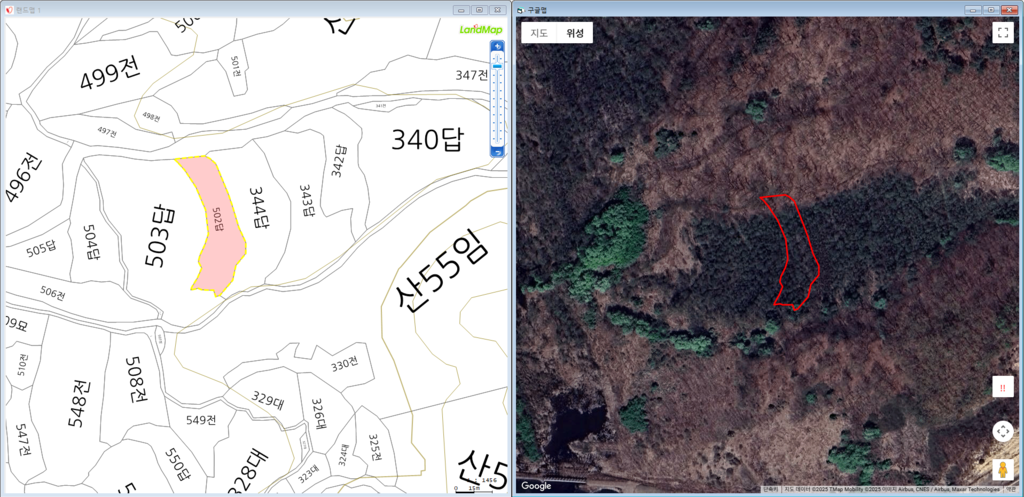Maximize the 구글맵 window
This screenshot has height=497, width=1024.
(992, 9)
